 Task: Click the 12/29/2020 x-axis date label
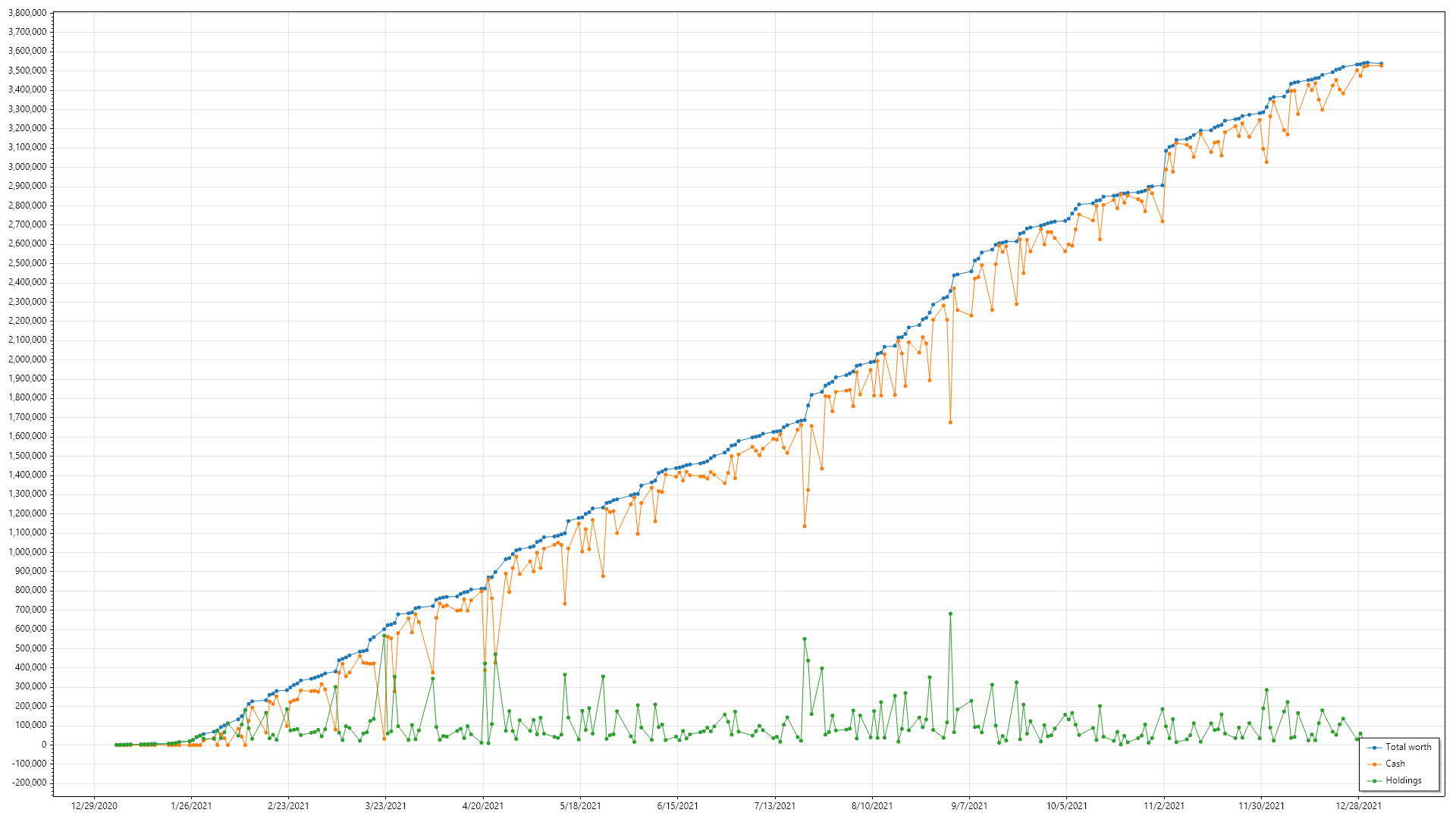pos(94,806)
